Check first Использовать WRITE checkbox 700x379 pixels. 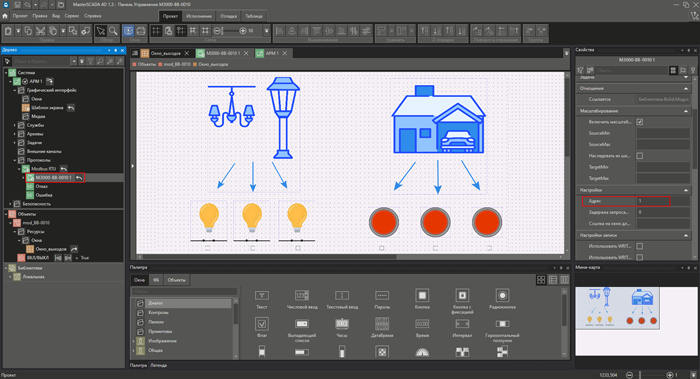(x=640, y=246)
